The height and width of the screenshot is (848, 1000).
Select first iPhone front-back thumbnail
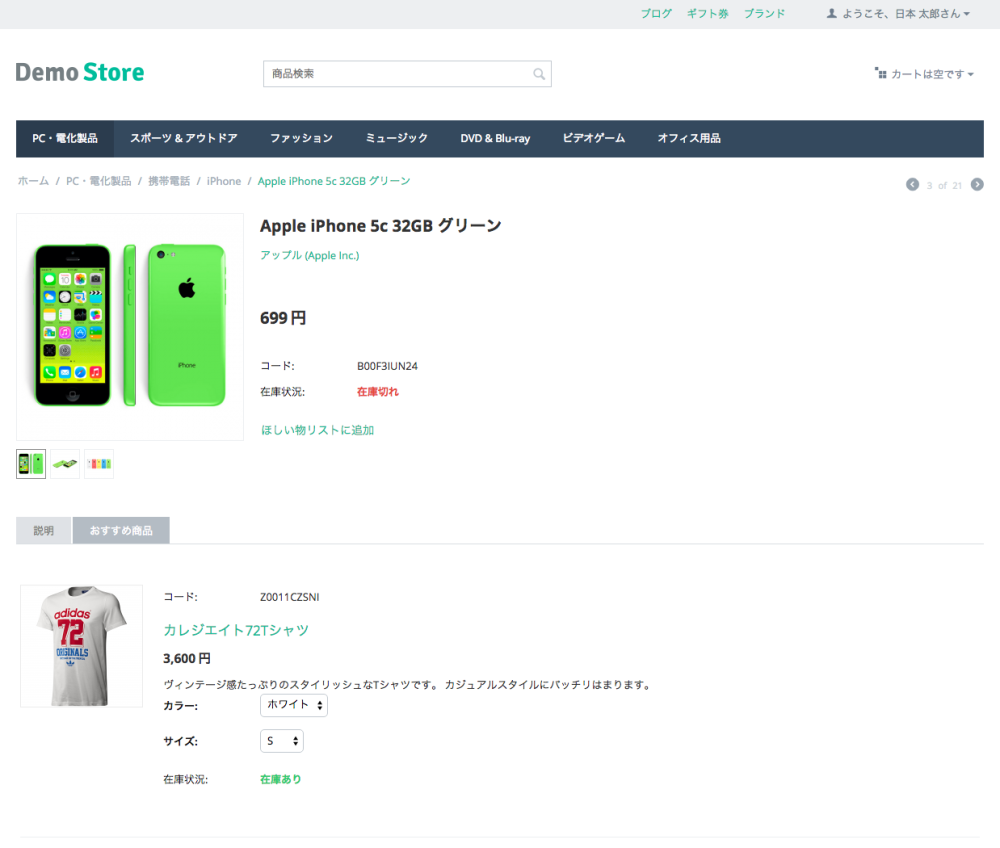tap(31, 464)
